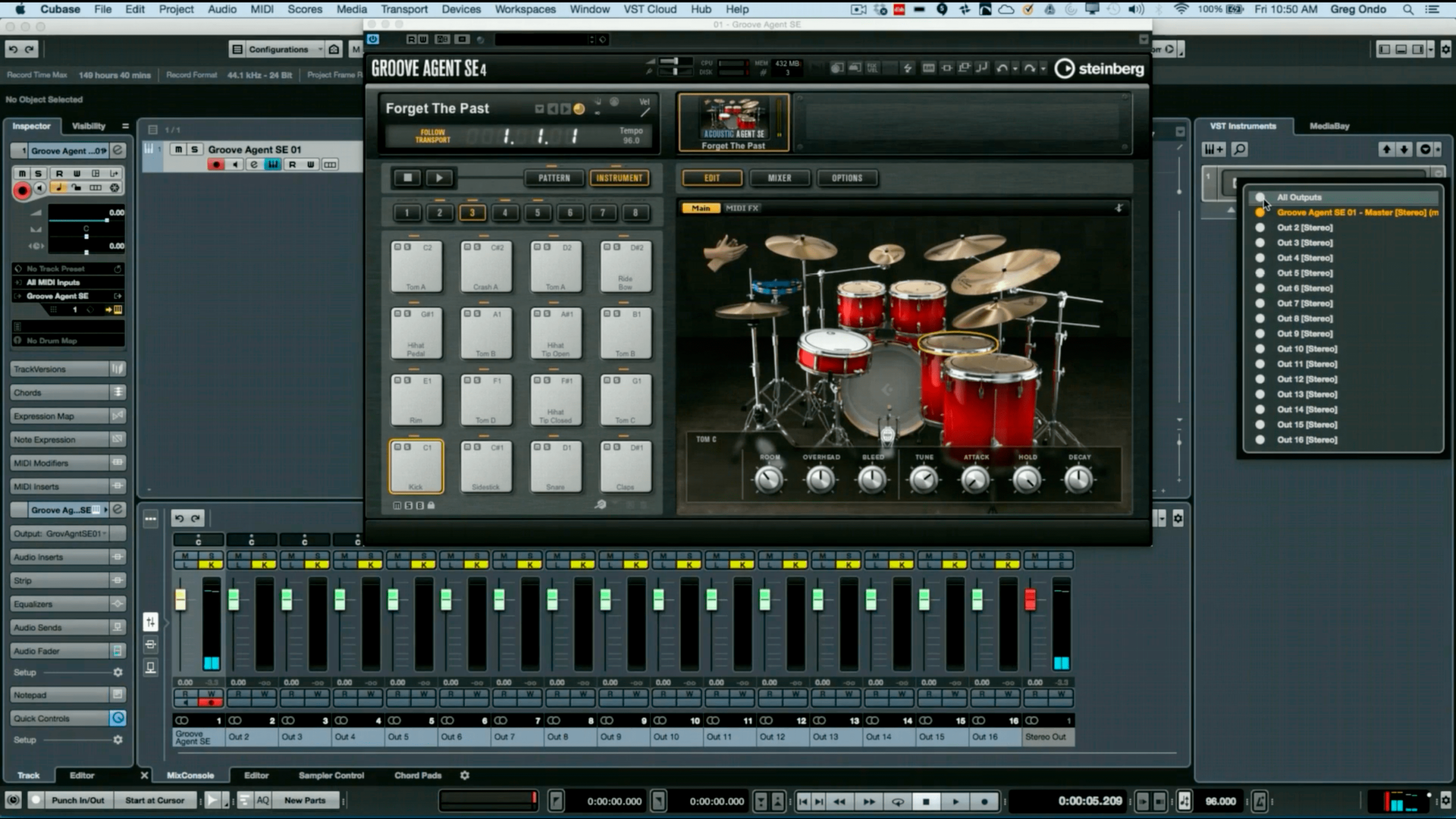Switch to the Sampler Control tab

(331, 775)
